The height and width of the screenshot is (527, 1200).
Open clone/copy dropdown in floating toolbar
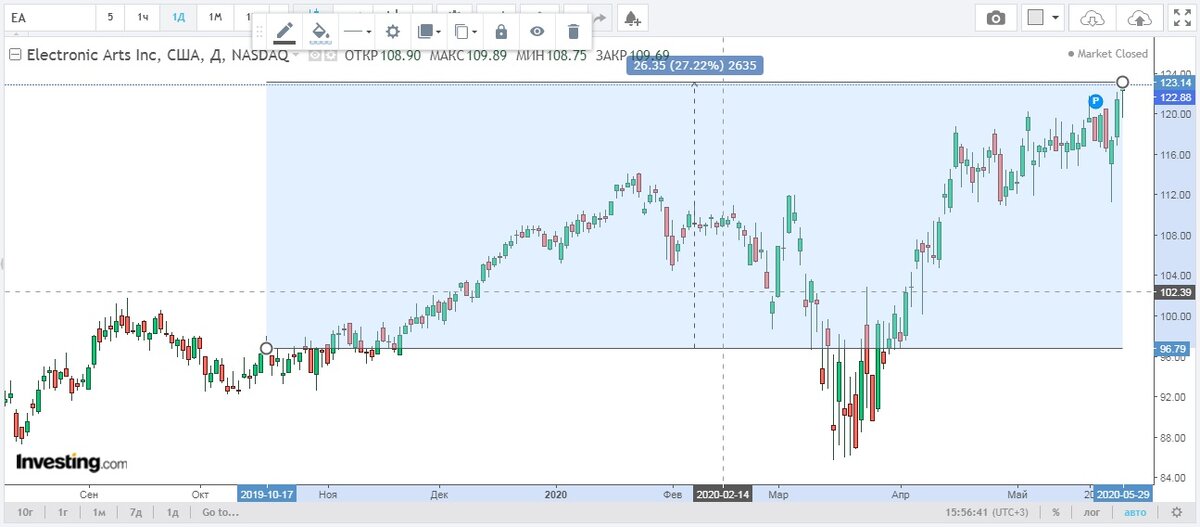(465, 31)
